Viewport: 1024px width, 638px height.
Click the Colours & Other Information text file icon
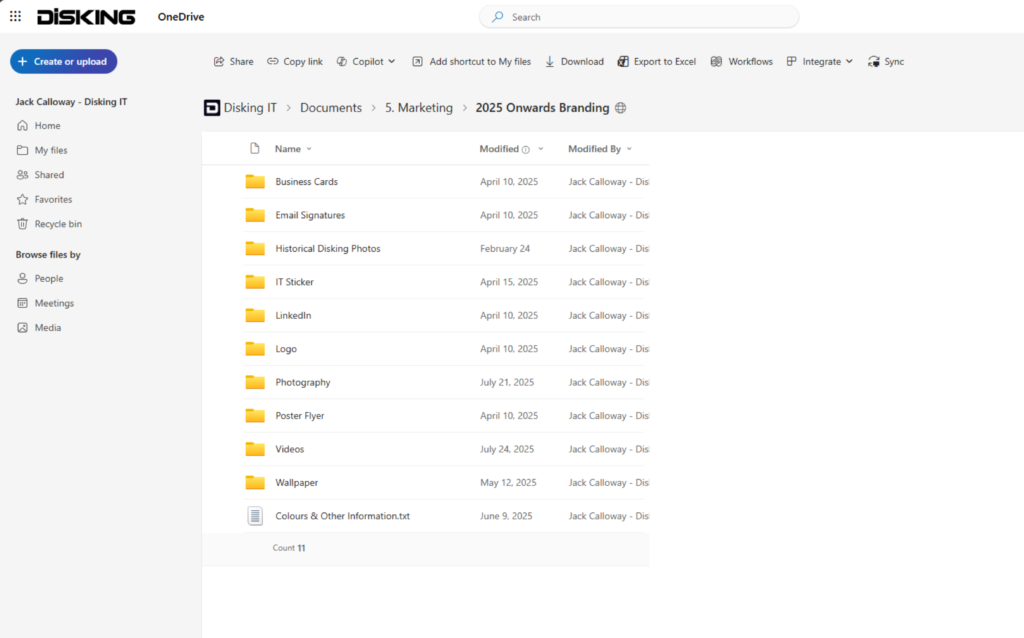[255, 516]
